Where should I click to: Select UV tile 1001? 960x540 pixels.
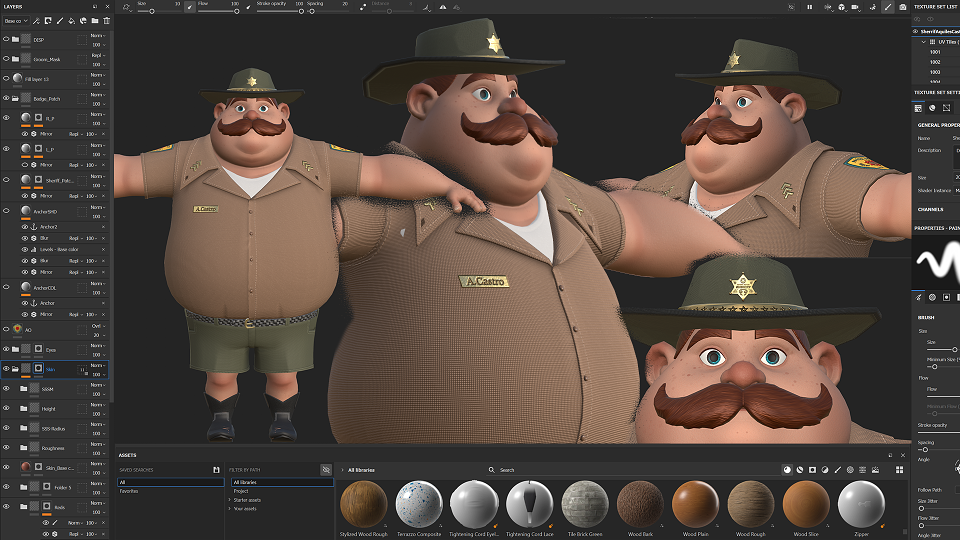click(x=935, y=52)
